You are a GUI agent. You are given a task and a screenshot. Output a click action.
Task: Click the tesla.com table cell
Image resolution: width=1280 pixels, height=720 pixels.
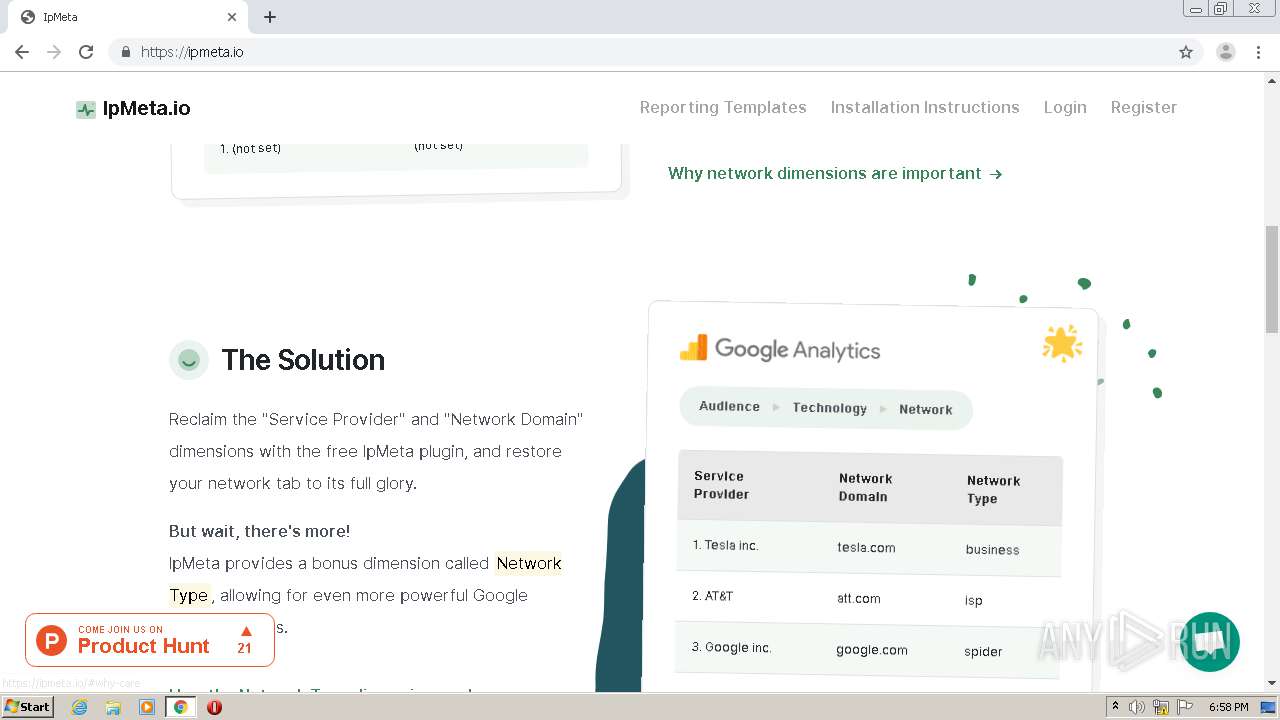tap(866, 547)
